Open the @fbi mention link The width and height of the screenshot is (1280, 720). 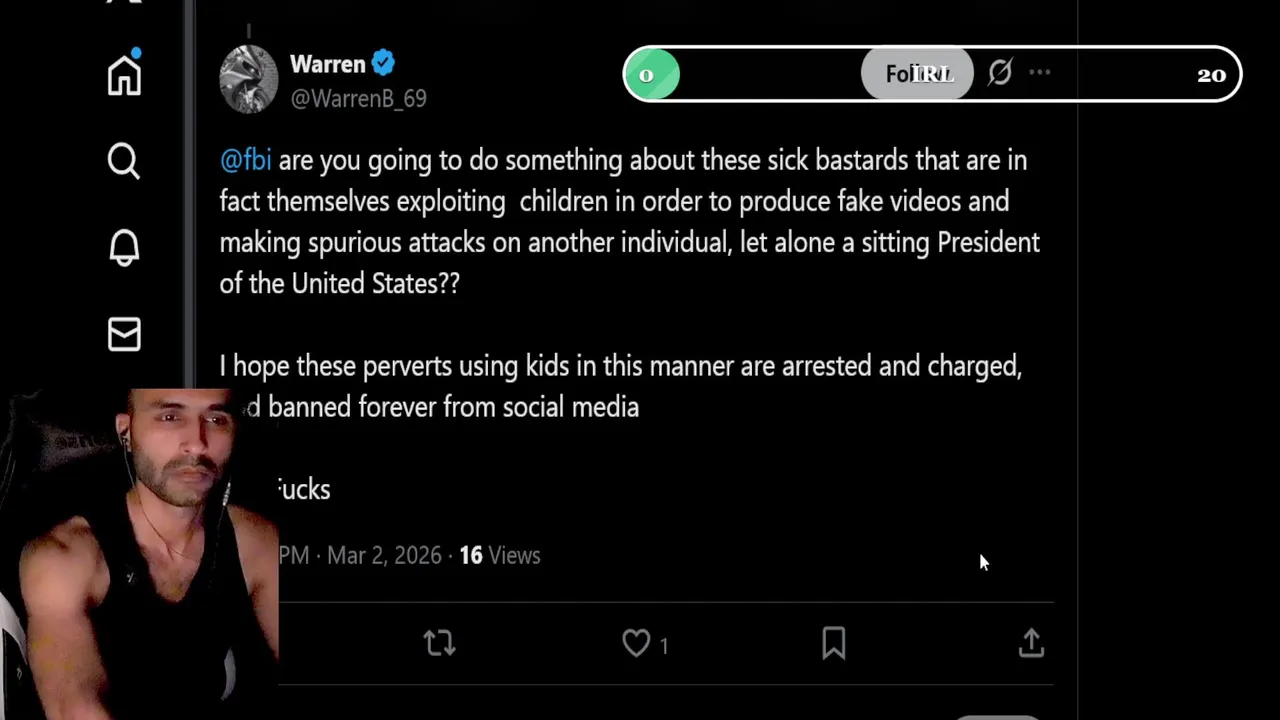tap(245, 160)
